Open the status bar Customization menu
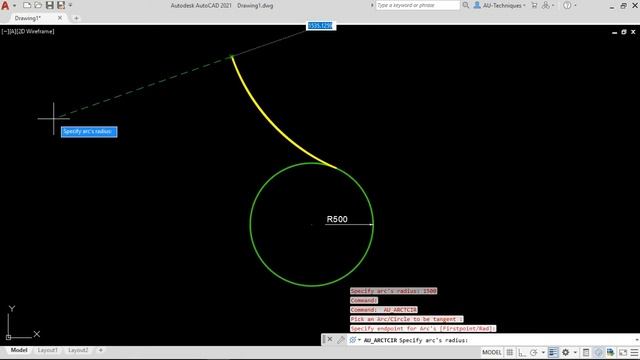The width and height of the screenshot is (640, 360). point(634,352)
